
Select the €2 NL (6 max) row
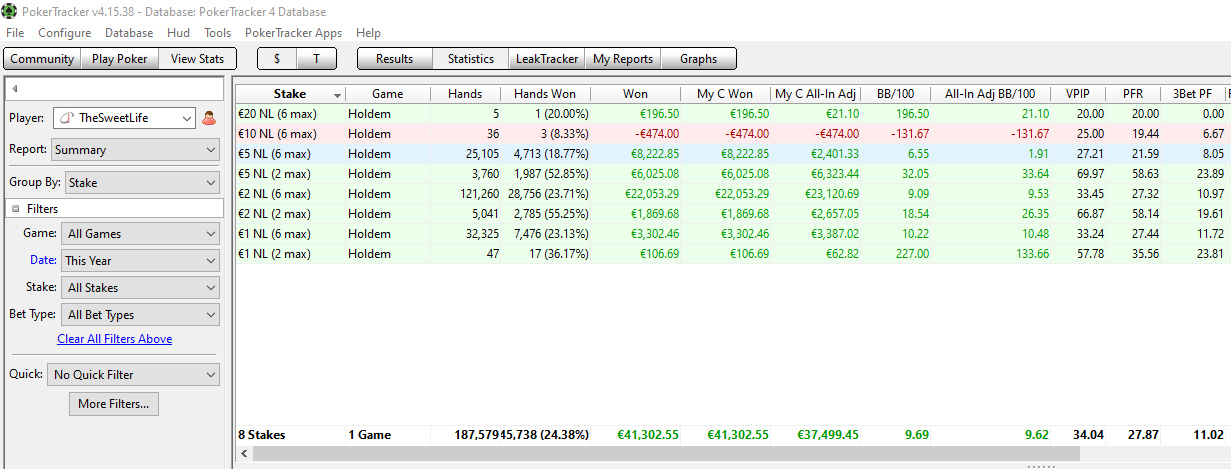click(732, 194)
